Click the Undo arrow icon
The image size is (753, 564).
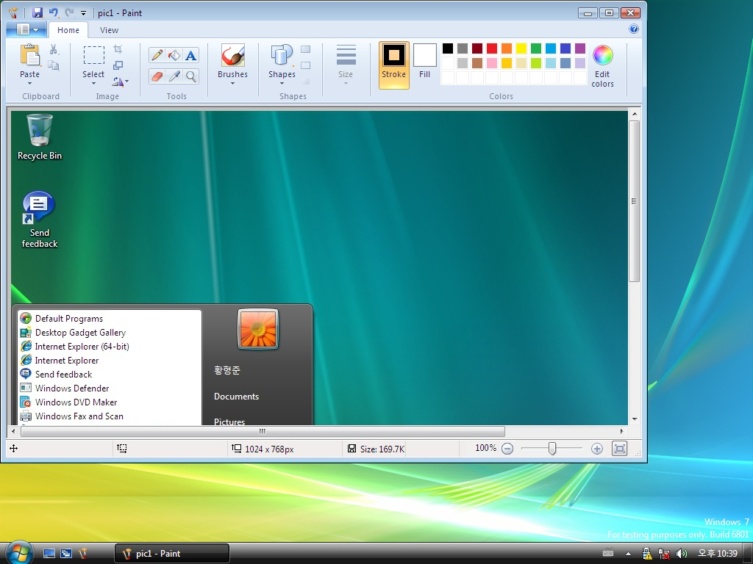click(x=54, y=13)
